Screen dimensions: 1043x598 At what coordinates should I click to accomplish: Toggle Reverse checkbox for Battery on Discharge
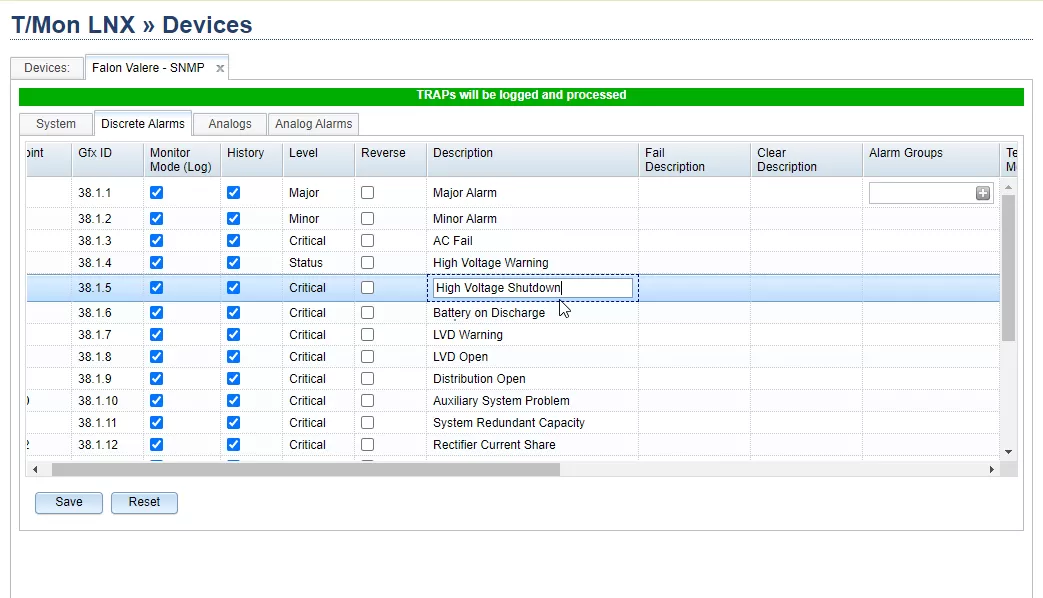368,313
